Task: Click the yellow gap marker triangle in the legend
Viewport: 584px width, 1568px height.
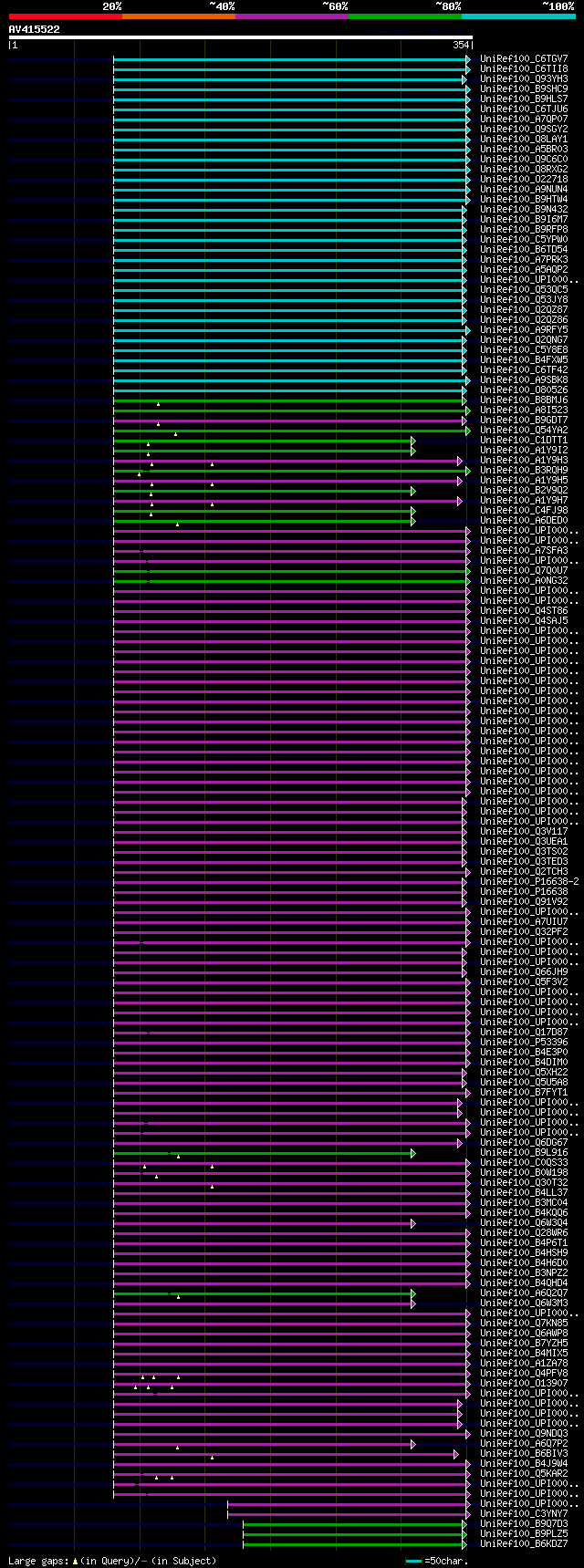Action: 76,1561
